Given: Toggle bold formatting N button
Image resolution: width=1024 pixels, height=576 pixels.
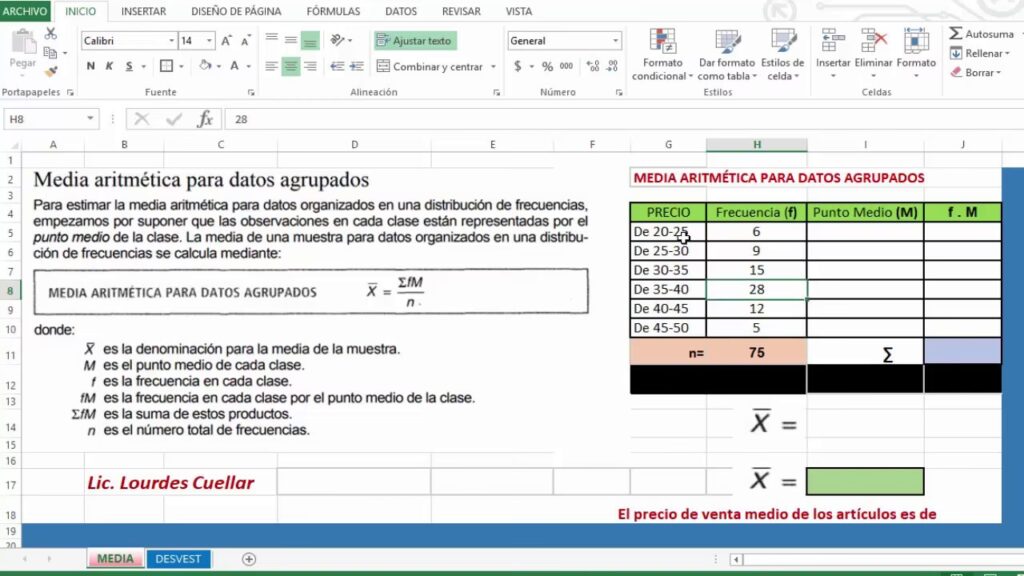Looking at the screenshot, I should (91, 66).
